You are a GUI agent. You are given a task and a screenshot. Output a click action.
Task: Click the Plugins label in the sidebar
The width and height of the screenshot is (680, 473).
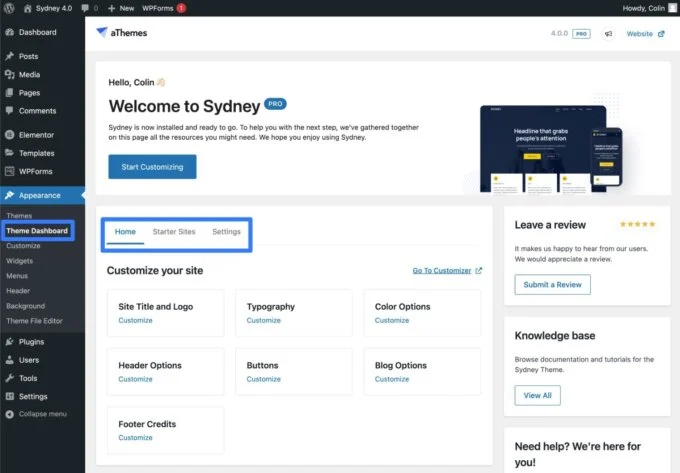(x=31, y=342)
